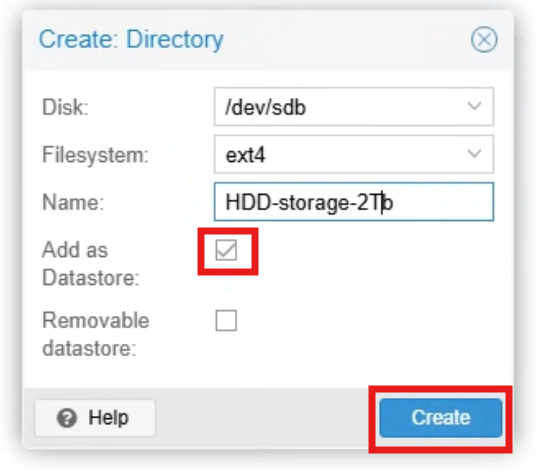
Task: Select the /dev/sdb disk value field
Action: (354, 107)
